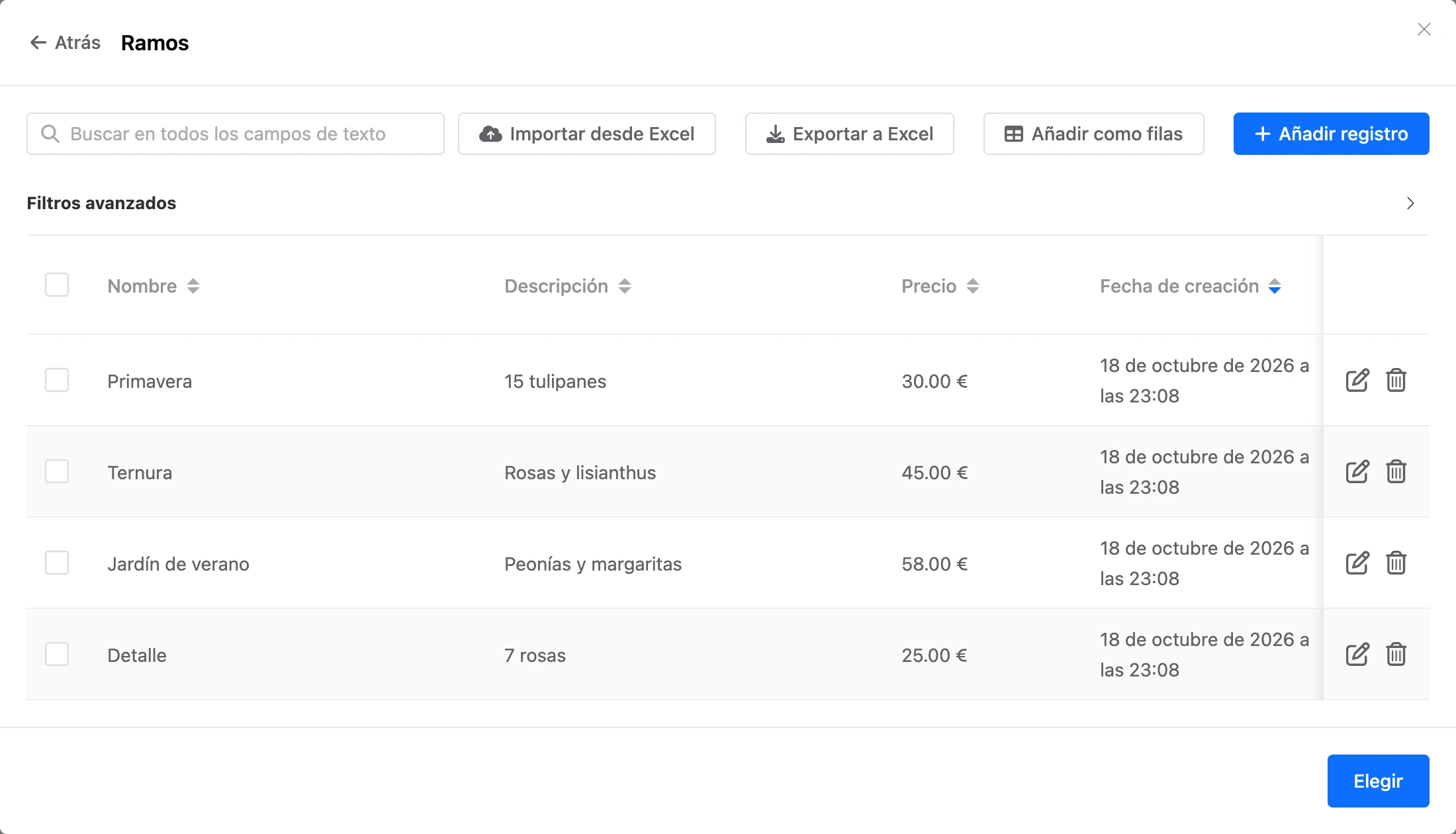1456x834 pixels.
Task: Click the Primavera name cell
Action: 150,381
